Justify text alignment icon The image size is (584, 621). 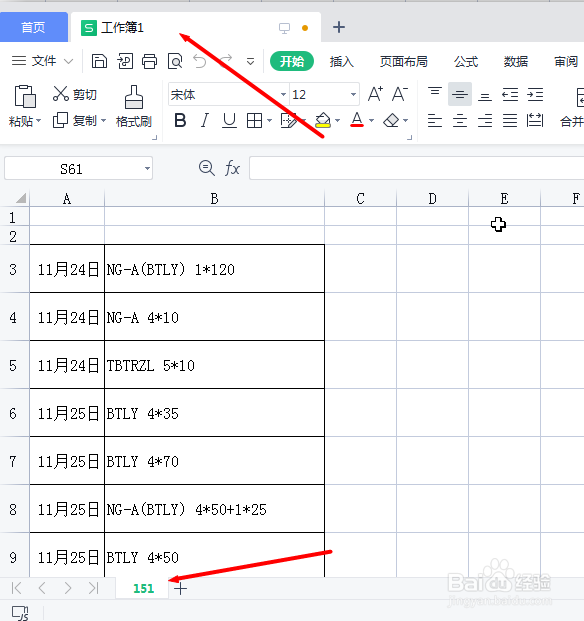point(510,120)
